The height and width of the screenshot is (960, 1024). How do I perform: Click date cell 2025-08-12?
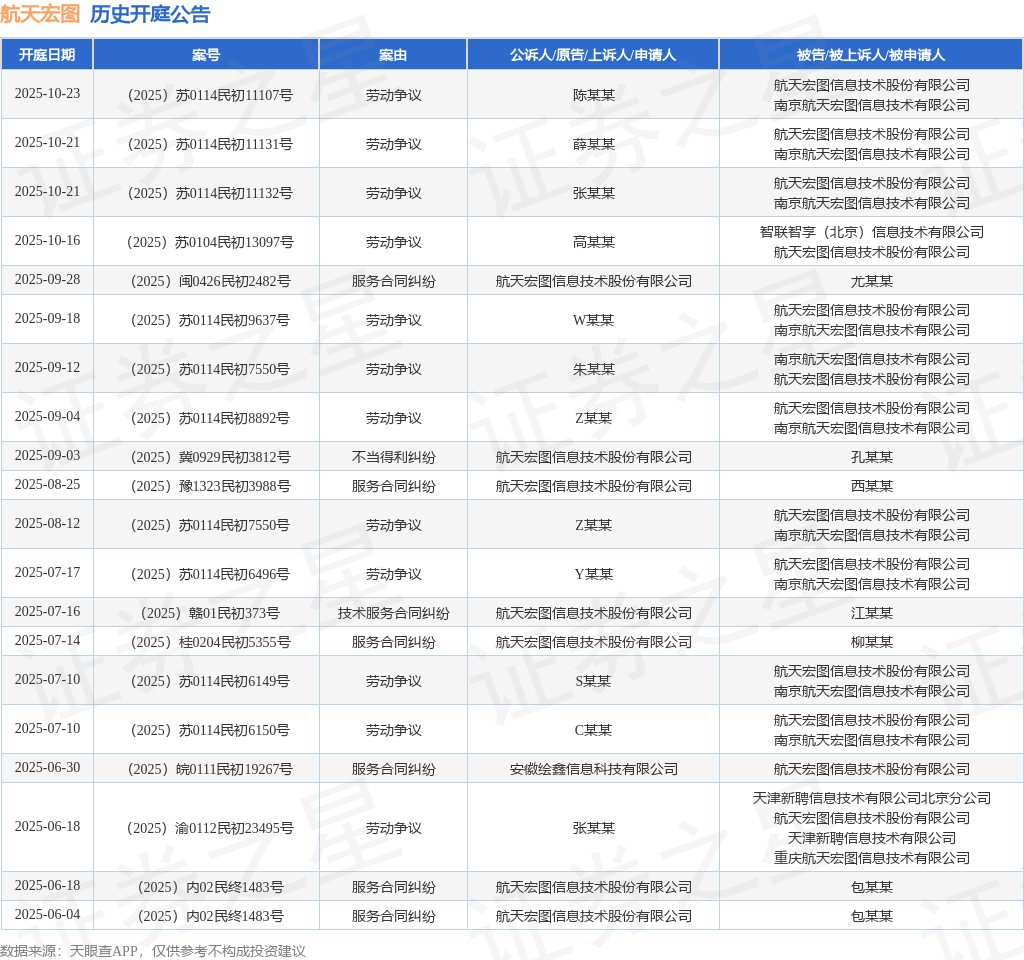[x=47, y=523]
